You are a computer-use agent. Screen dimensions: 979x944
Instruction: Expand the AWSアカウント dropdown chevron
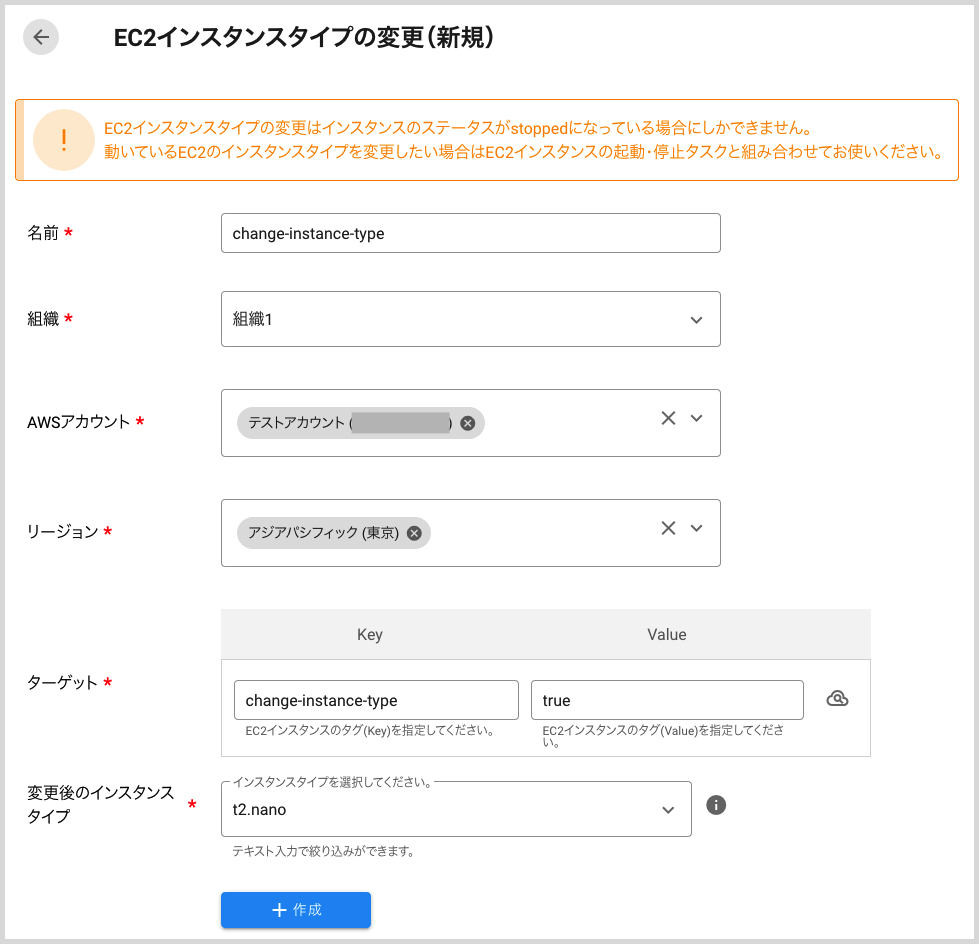coord(697,419)
